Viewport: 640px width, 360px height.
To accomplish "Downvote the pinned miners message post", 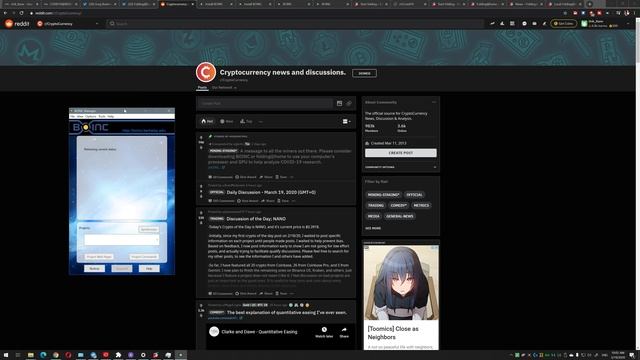I will (x=201, y=147).
